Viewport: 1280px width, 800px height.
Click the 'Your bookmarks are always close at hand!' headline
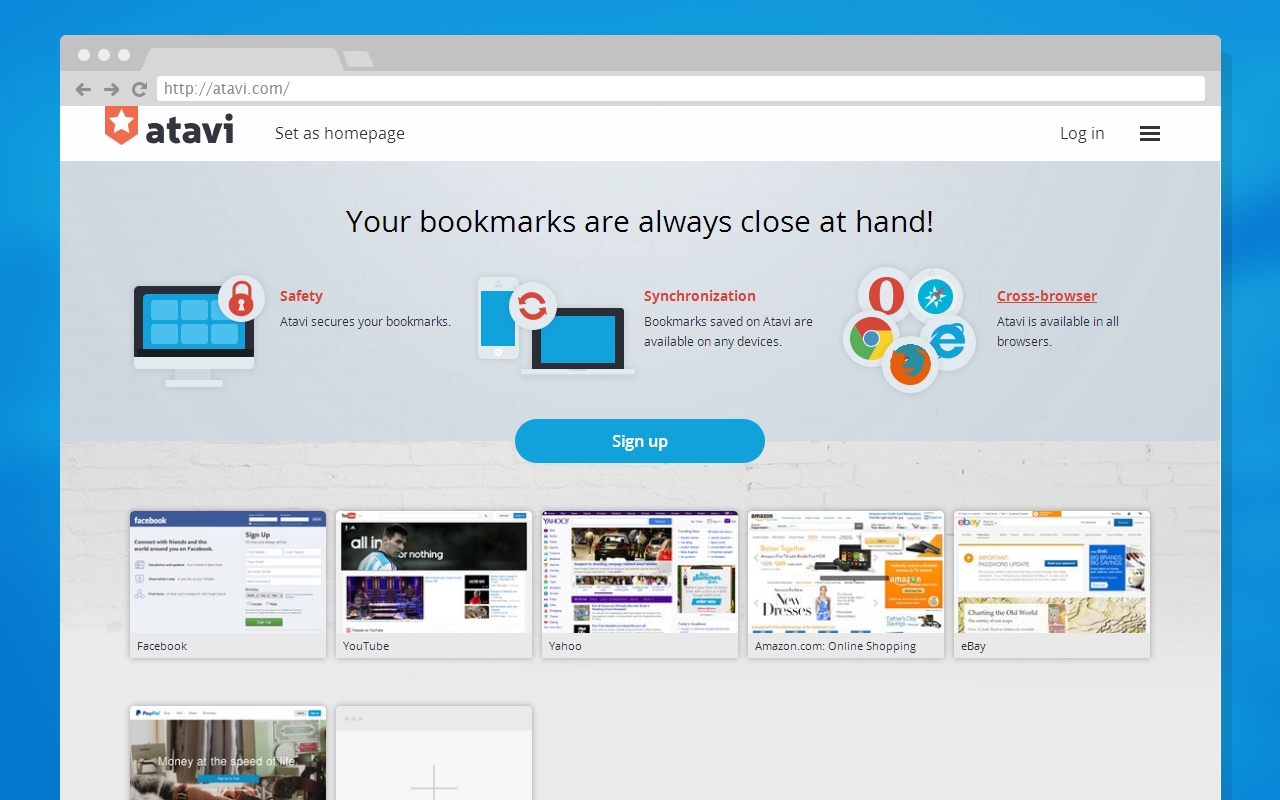(x=640, y=221)
